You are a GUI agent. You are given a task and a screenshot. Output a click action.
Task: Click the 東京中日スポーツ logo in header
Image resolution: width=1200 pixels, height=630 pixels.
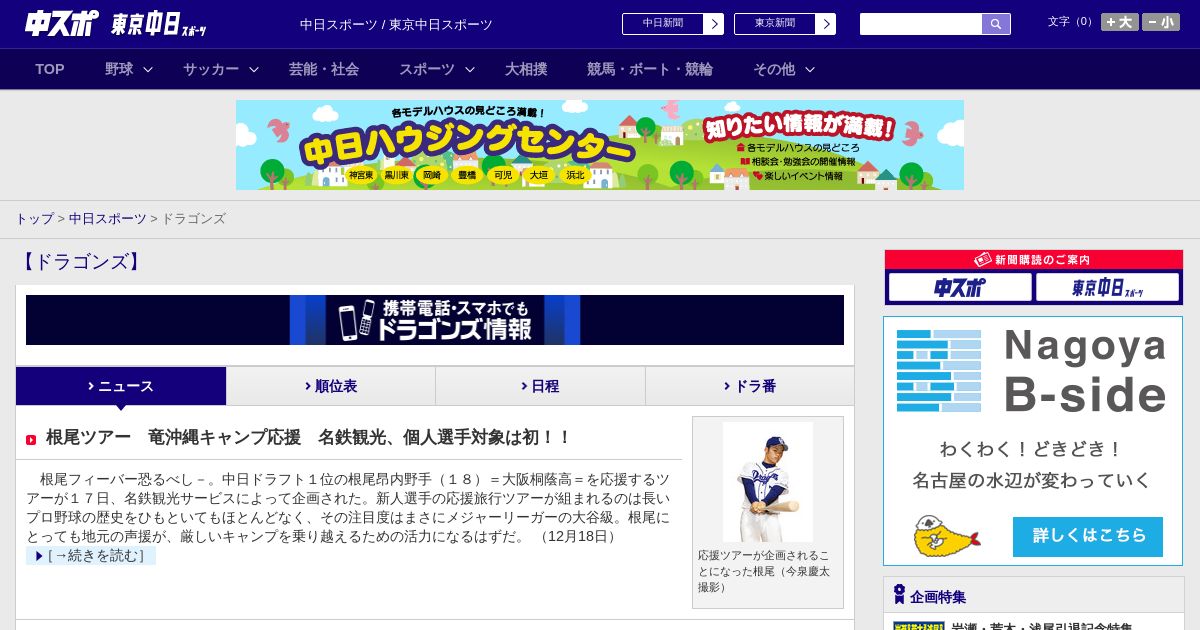[160, 24]
